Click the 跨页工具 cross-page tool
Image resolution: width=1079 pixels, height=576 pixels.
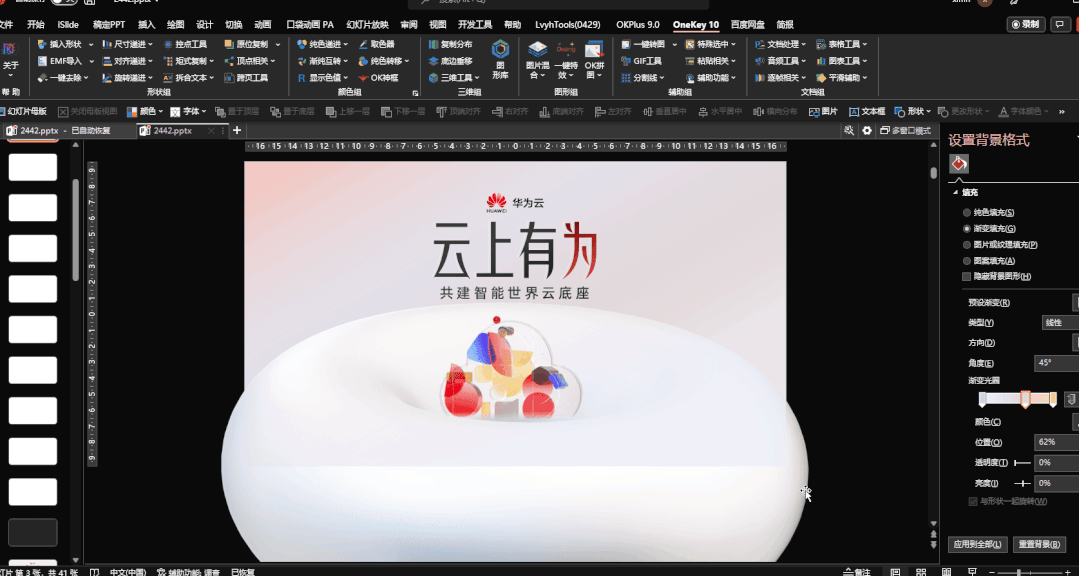point(246,78)
